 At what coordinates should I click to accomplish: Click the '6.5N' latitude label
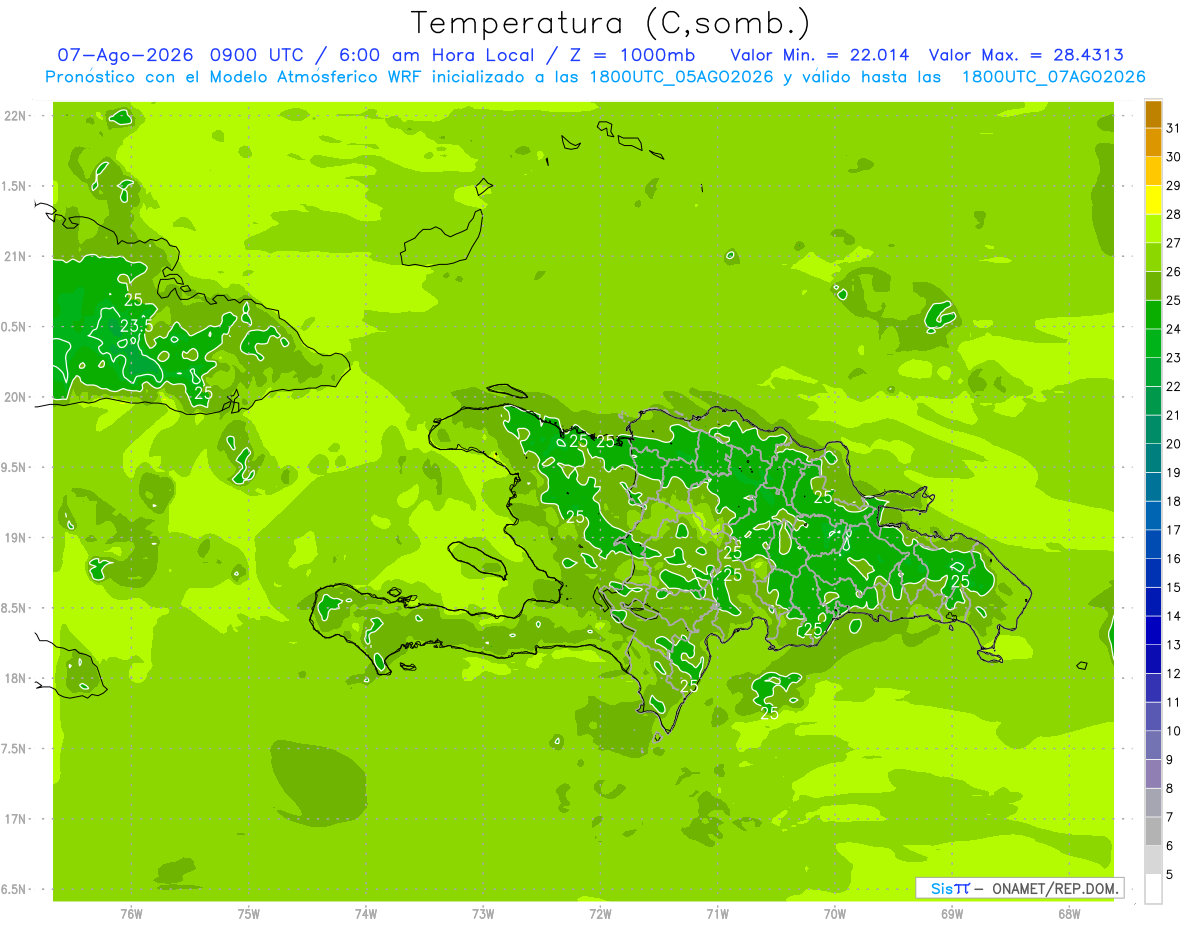[x=15, y=889]
